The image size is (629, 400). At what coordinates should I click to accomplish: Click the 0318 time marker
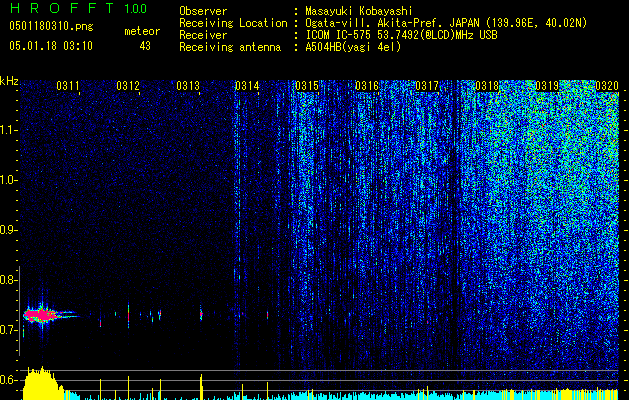[x=487, y=85]
